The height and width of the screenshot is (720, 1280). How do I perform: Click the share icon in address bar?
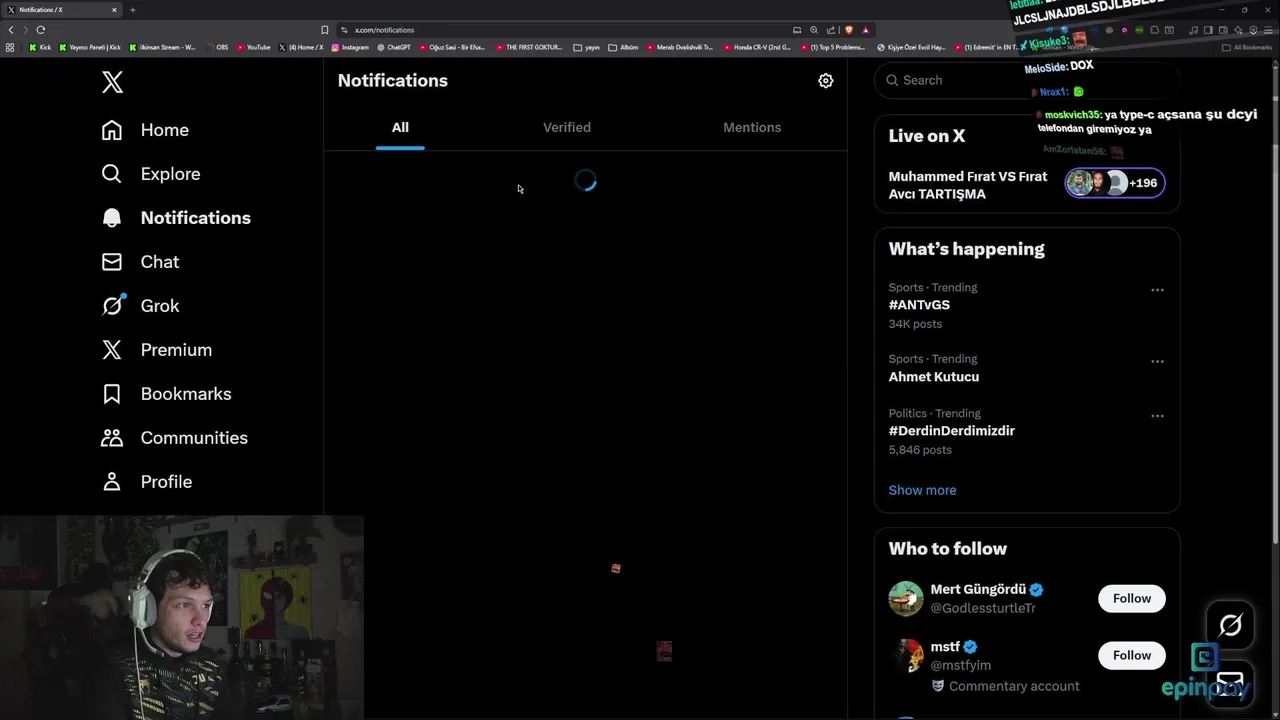(831, 30)
